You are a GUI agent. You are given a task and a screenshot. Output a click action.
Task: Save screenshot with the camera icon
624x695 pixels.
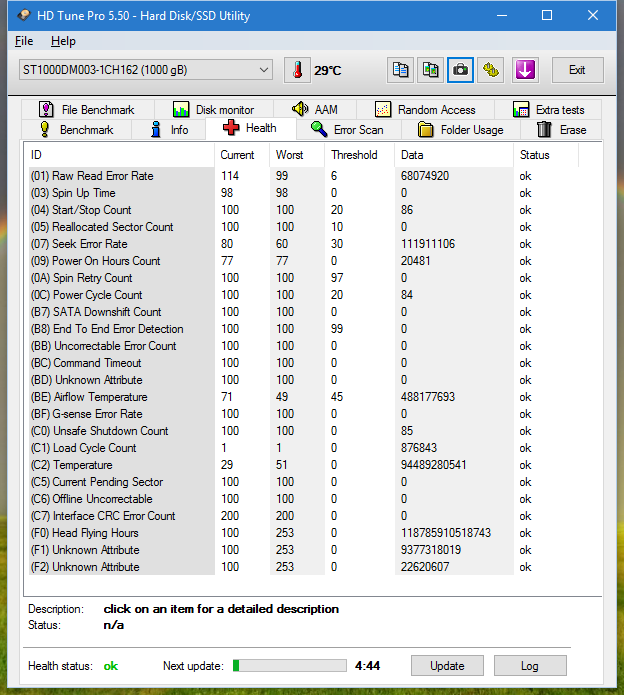pos(460,70)
